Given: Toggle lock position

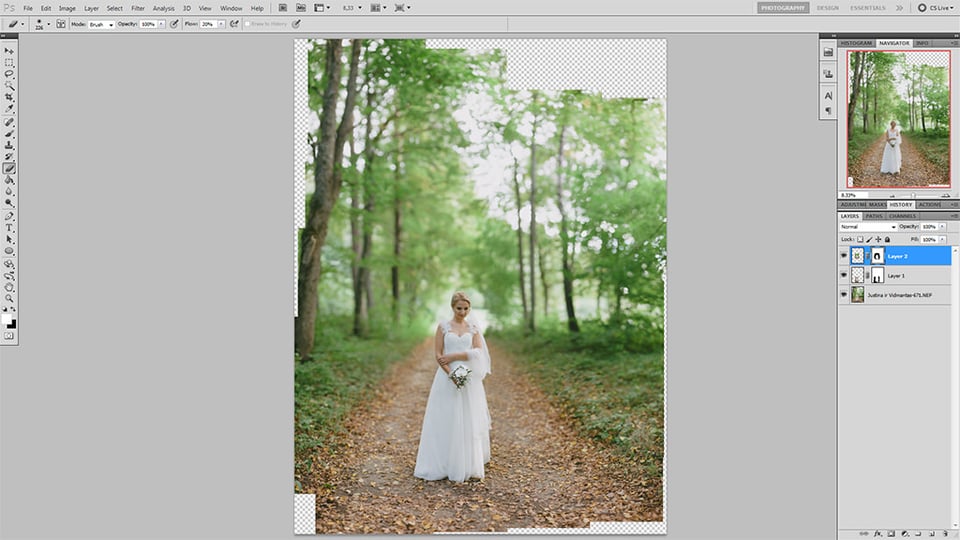Looking at the screenshot, I should tap(878, 239).
